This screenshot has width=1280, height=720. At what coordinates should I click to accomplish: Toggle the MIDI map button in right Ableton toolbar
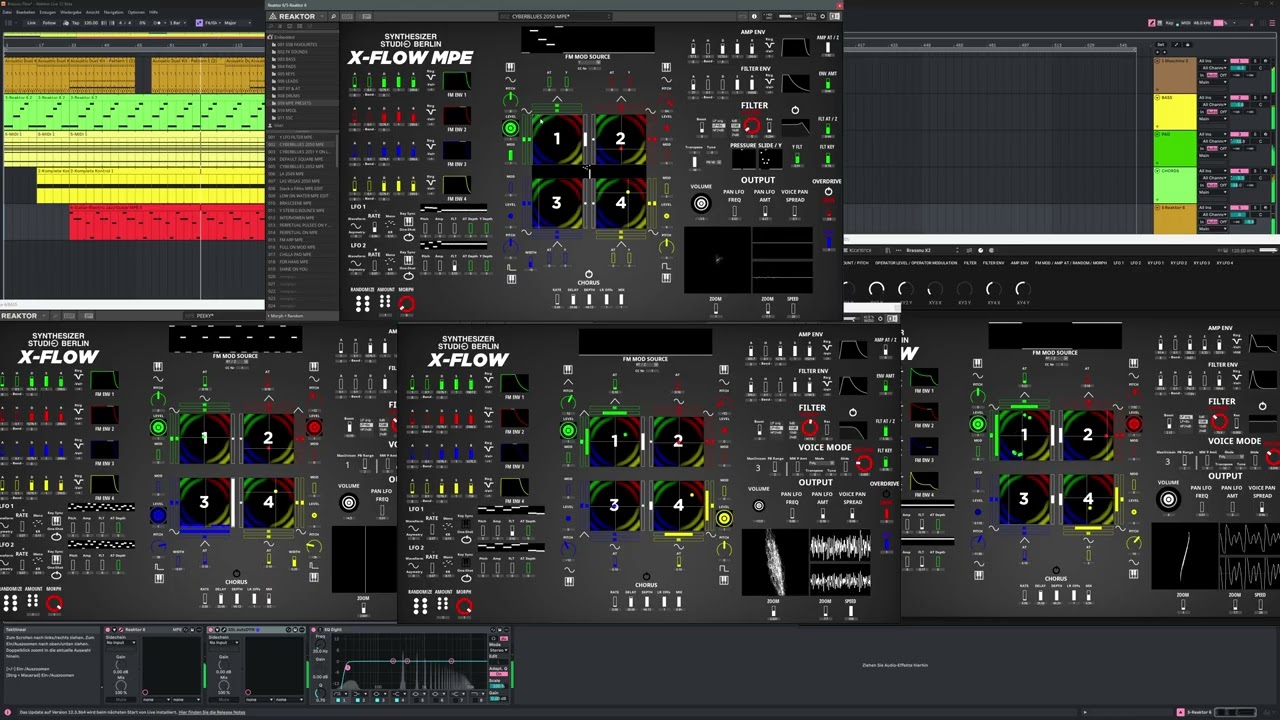pyautogui.click(x=1185, y=23)
